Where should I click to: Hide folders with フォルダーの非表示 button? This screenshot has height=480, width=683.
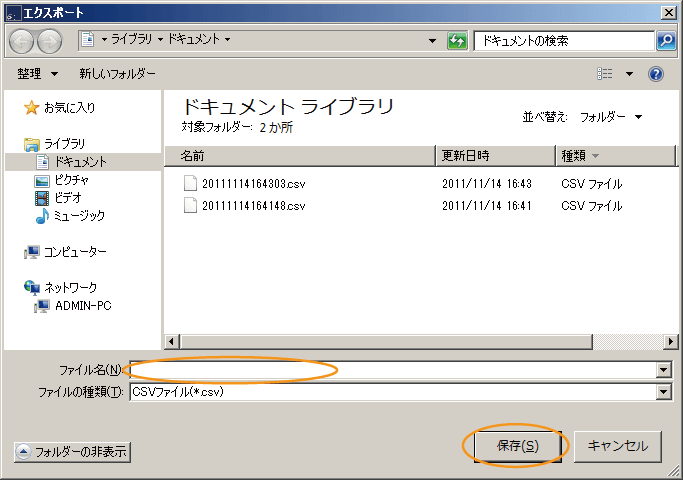coord(72,452)
